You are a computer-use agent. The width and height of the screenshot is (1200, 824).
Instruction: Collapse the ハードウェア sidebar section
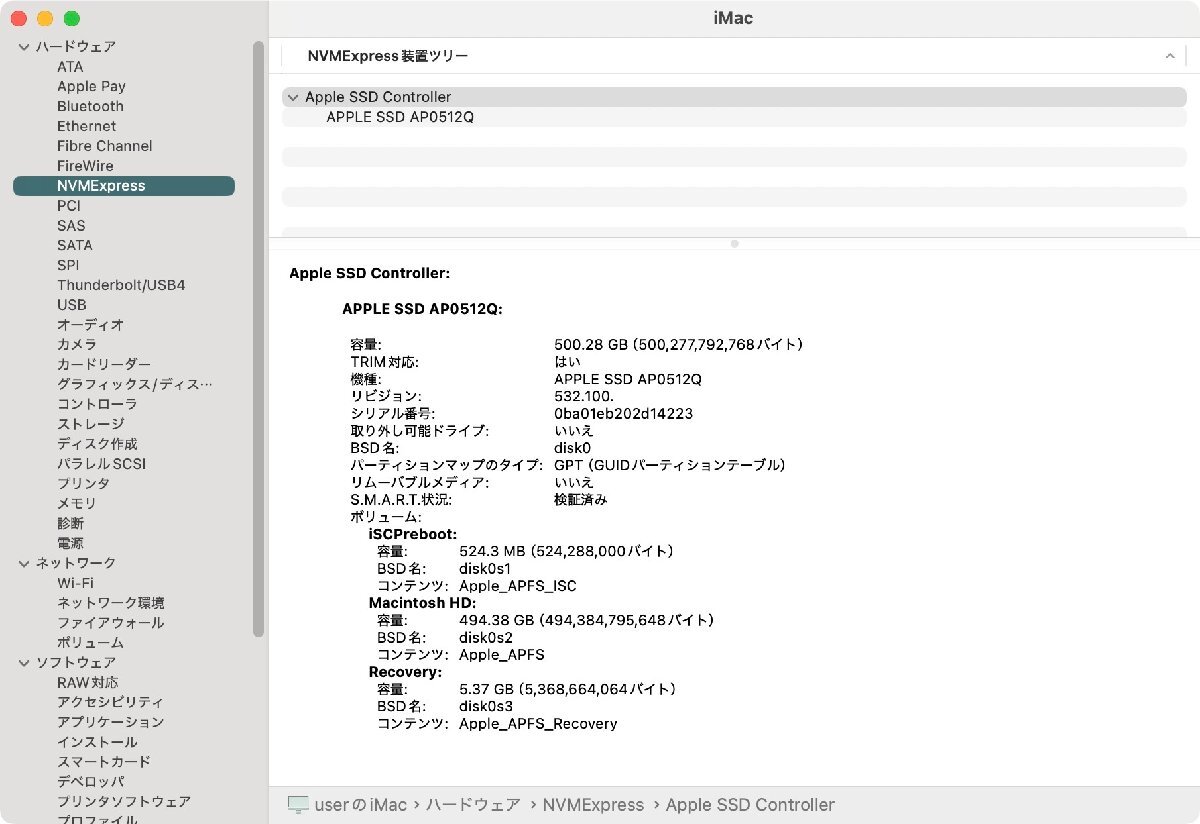[22, 46]
